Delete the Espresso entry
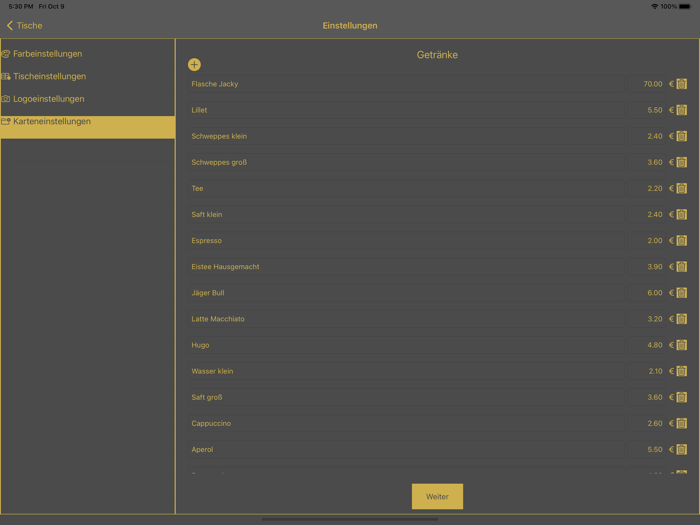The width and height of the screenshot is (700, 525). coord(681,241)
